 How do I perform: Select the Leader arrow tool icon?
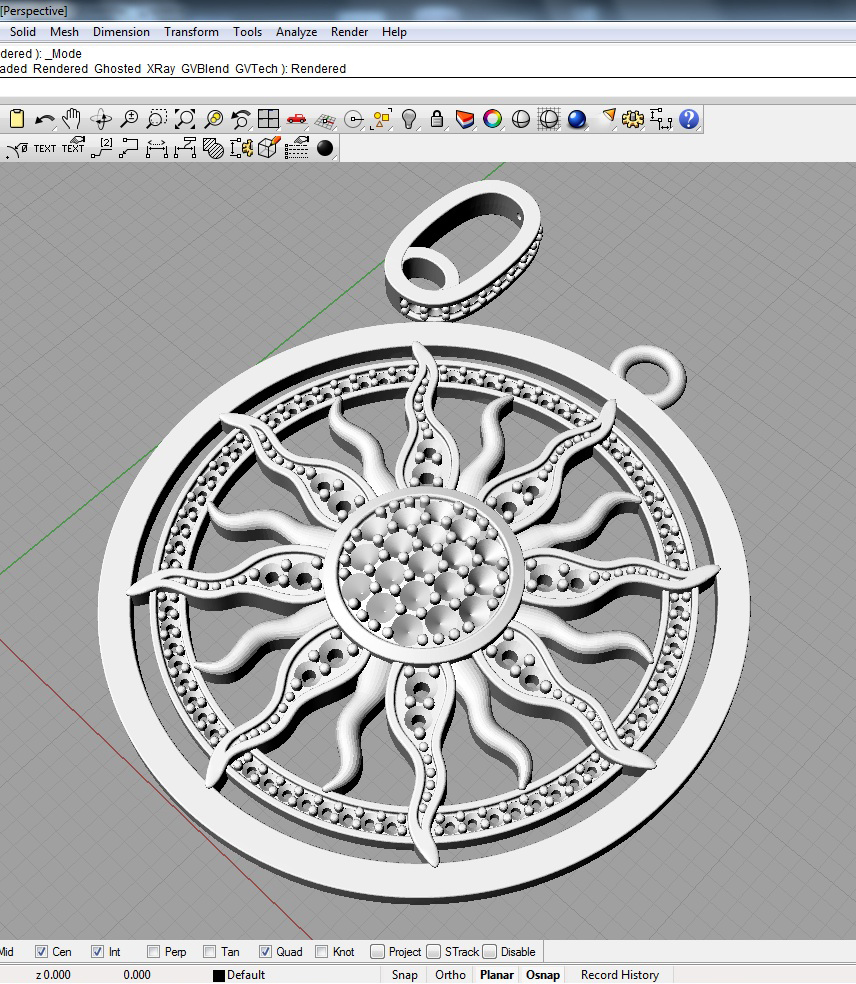(129, 148)
